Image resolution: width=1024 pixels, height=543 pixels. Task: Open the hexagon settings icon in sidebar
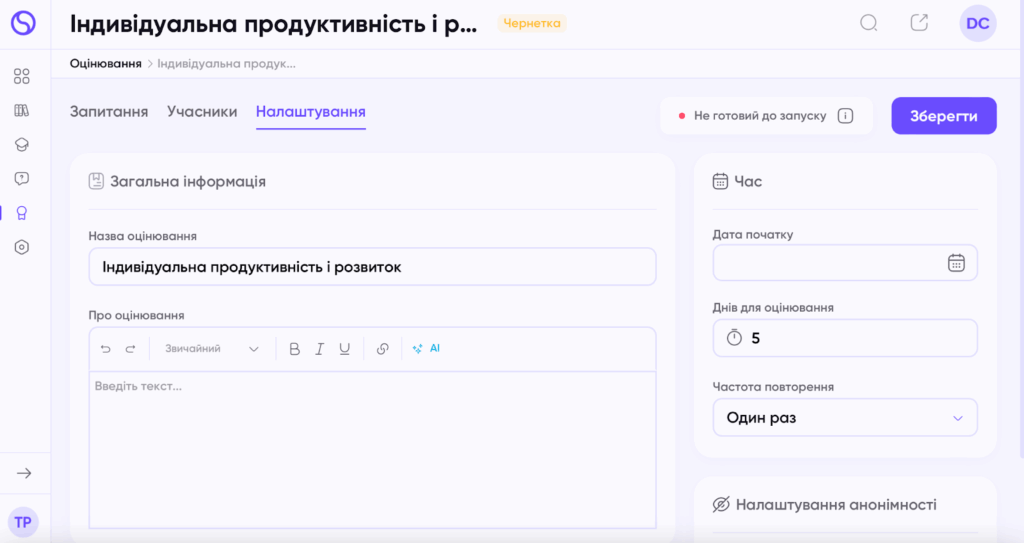click(x=22, y=247)
